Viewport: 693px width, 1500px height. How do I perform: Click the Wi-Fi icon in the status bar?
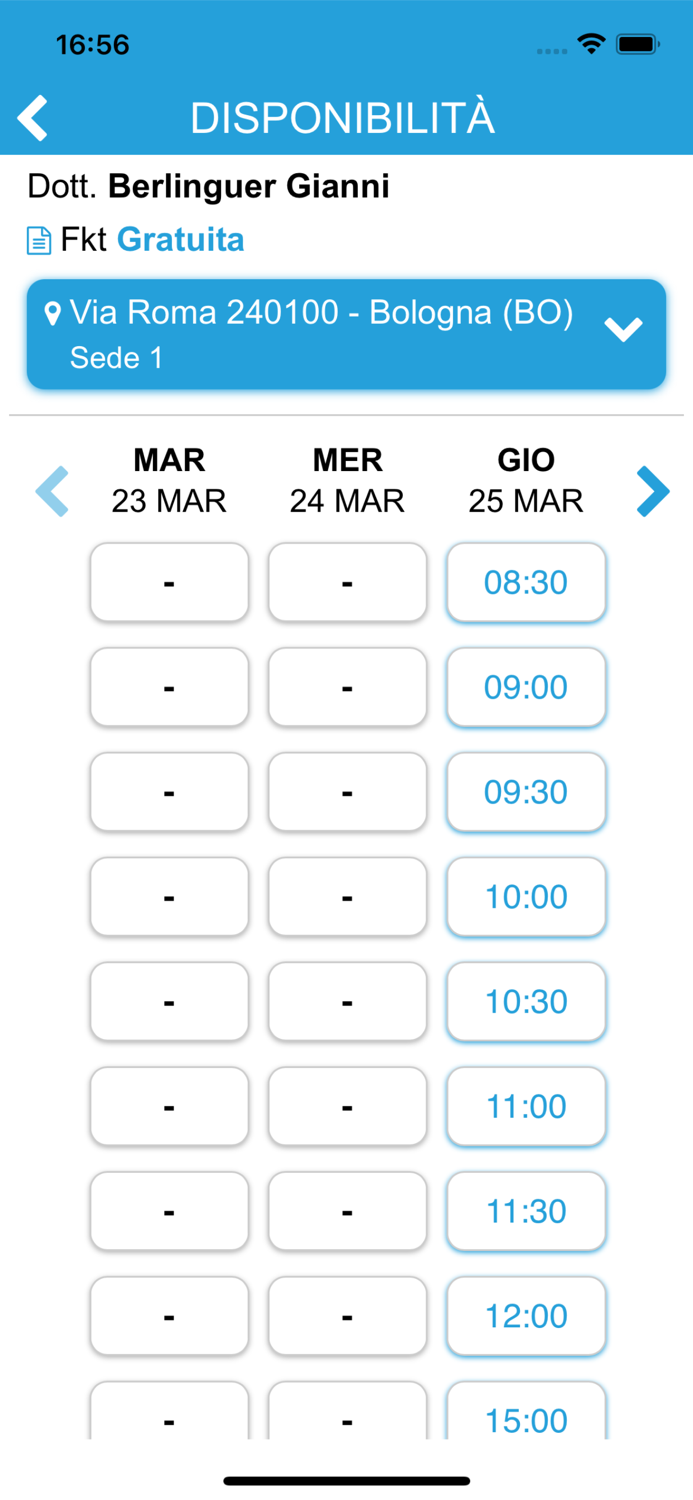pos(592,43)
